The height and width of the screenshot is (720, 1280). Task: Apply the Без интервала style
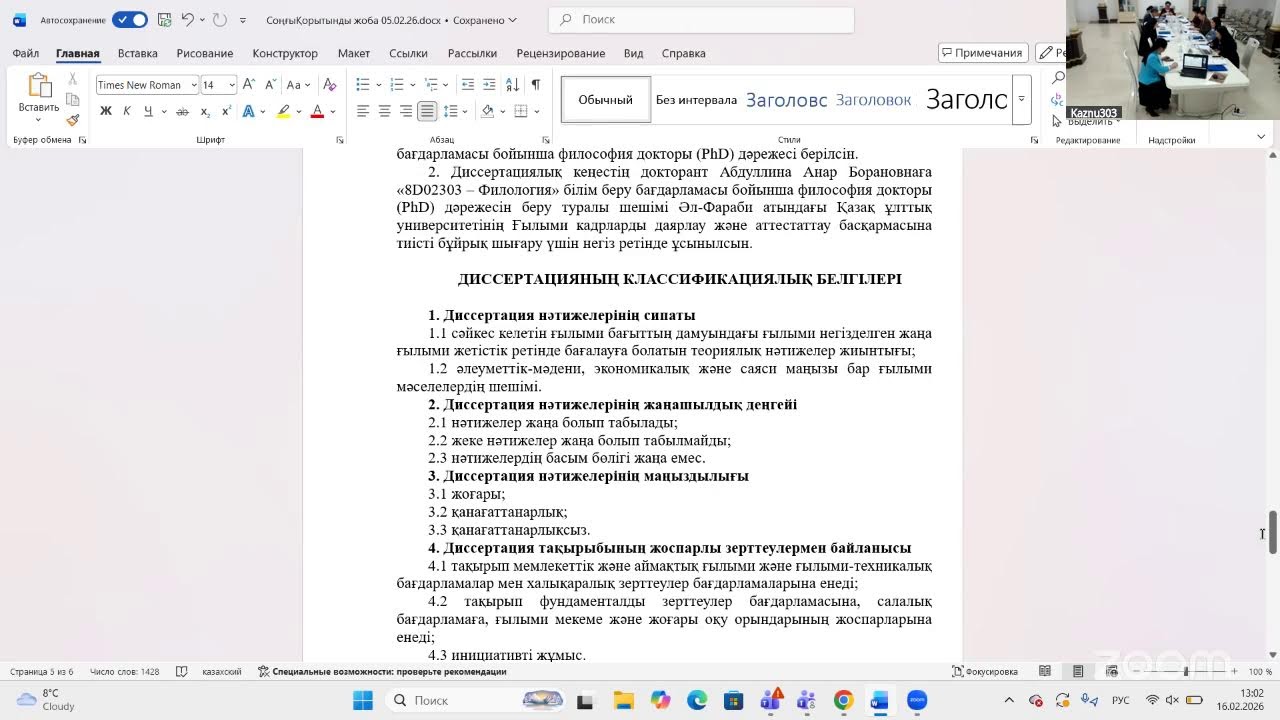click(x=696, y=100)
